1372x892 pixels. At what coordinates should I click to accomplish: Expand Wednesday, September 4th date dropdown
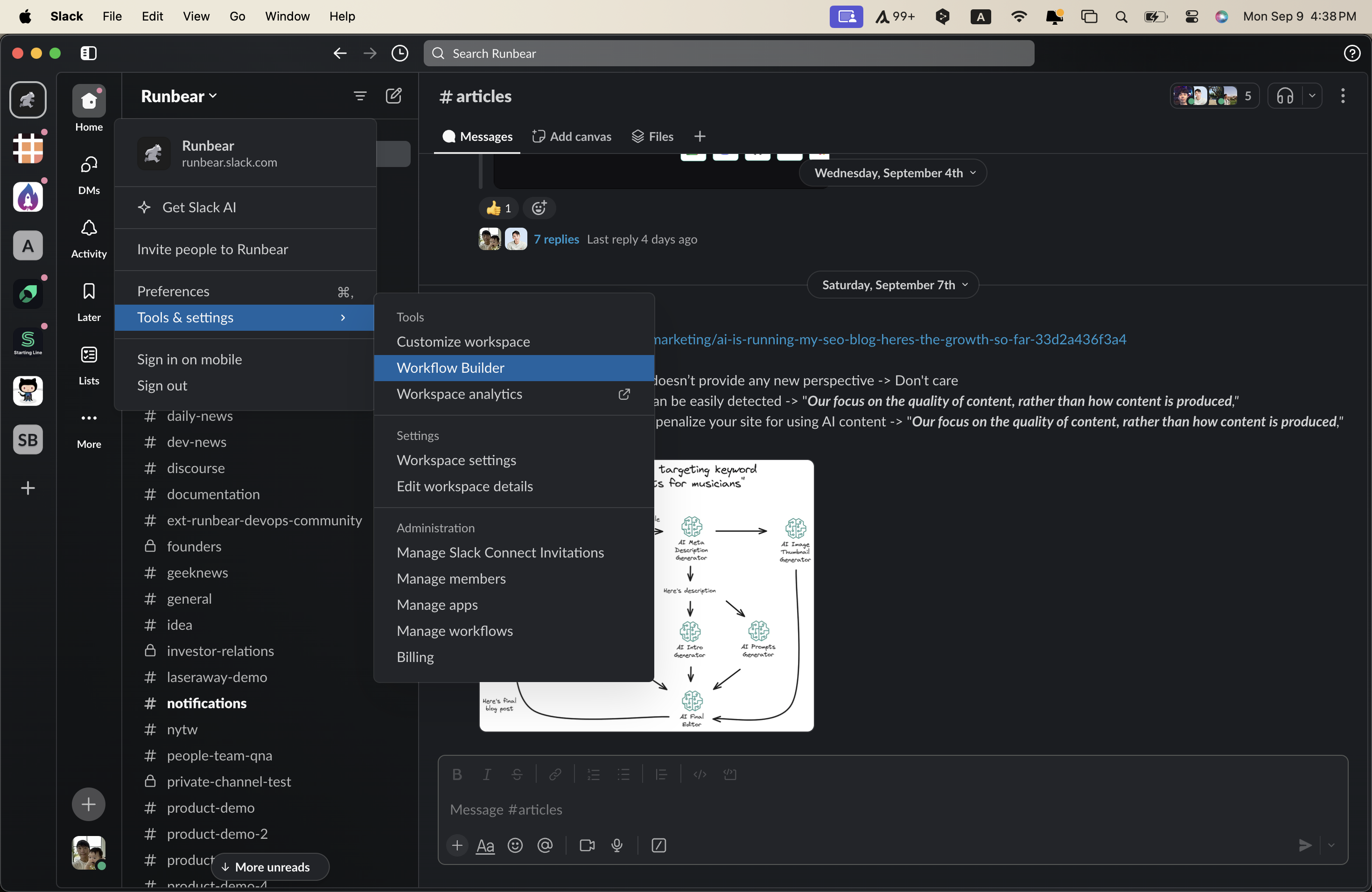893,173
